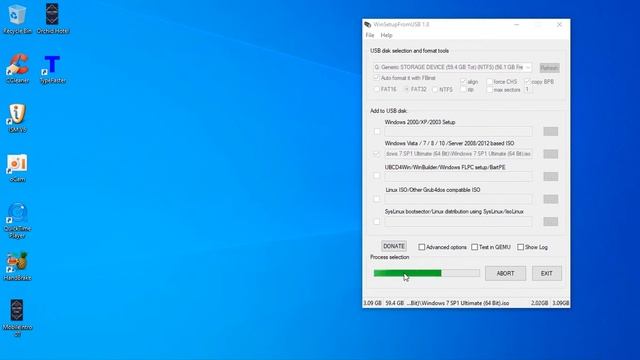The image size is (640, 360).
Task: Enable the Show Log checkbox
Action: coord(520,247)
